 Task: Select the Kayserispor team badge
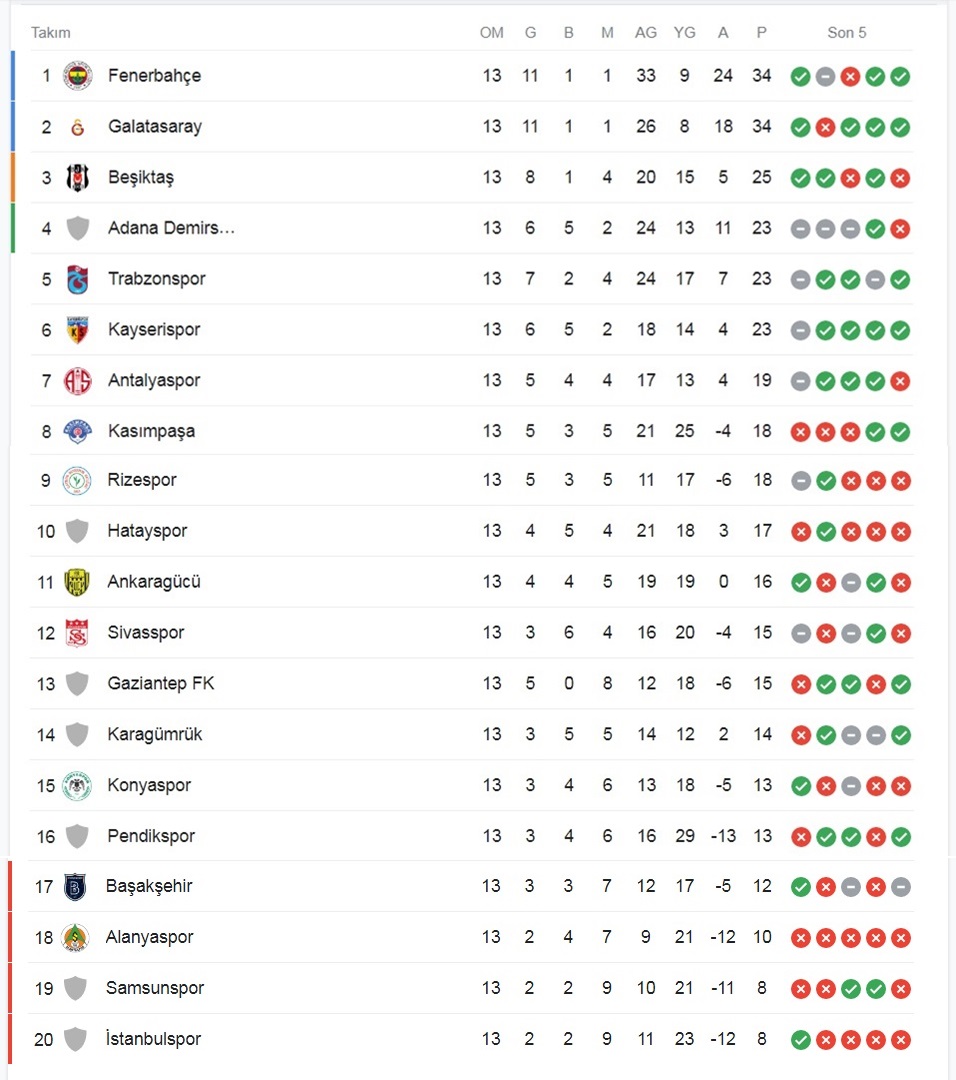pyautogui.click(x=77, y=330)
